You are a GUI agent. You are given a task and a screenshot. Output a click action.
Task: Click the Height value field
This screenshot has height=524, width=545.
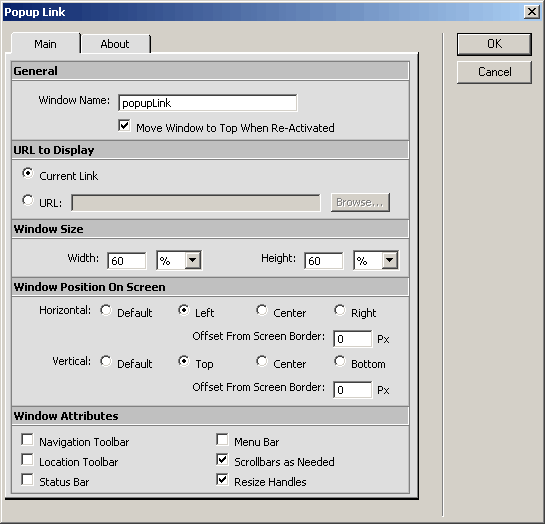pos(324,261)
